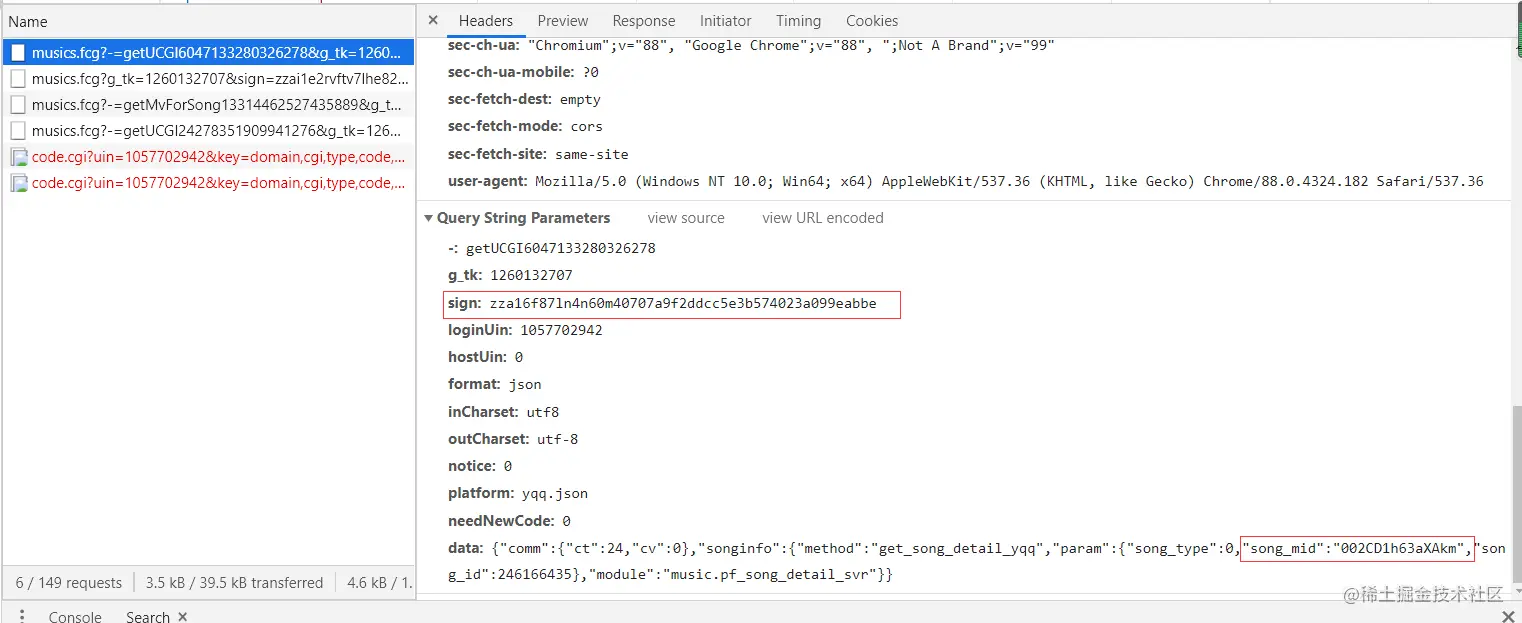Click the sec-ch-ua-mobile header row

tap(523, 72)
